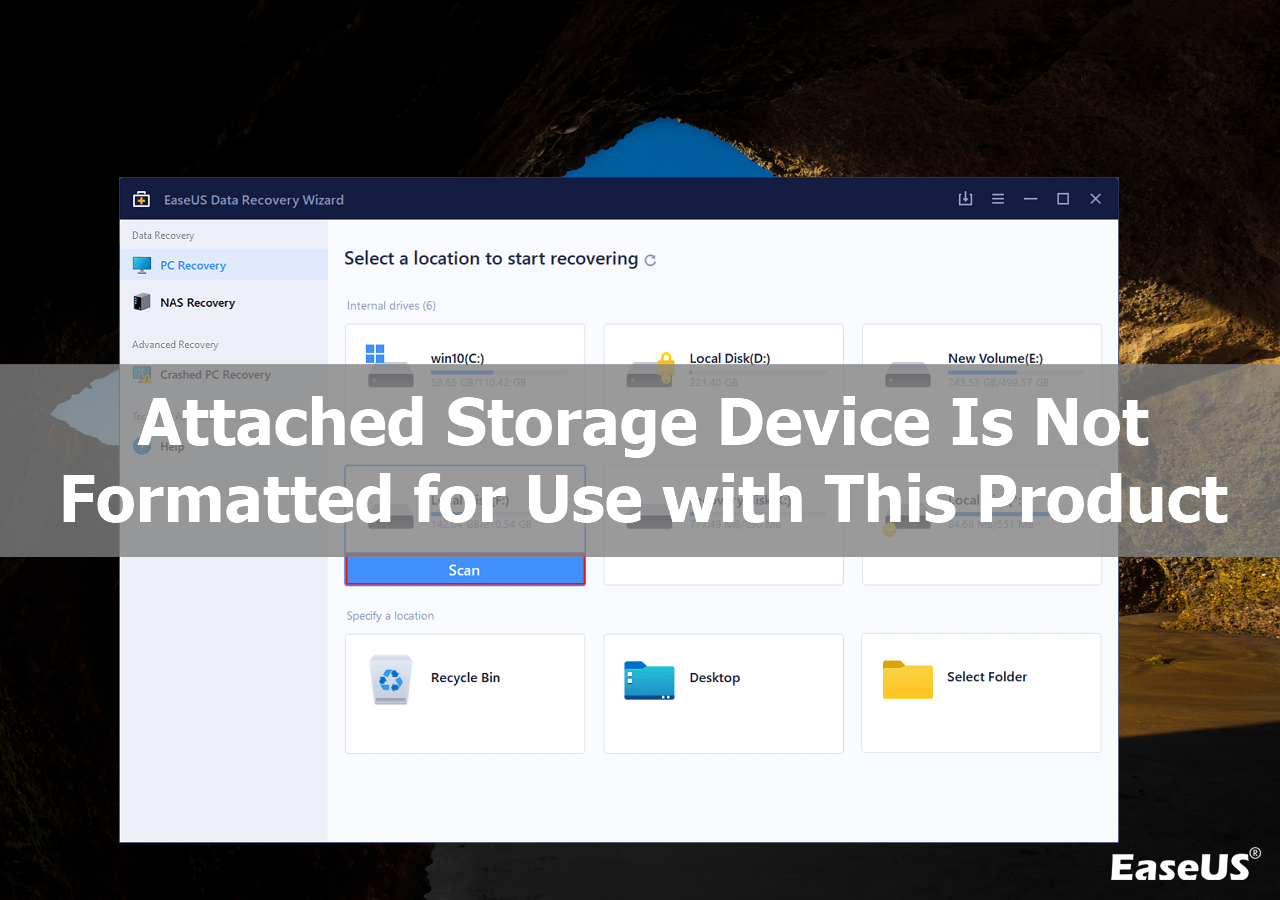Select the "win10(C:)" drive label
This screenshot has width=1280, height=900.
pos(458,358)
